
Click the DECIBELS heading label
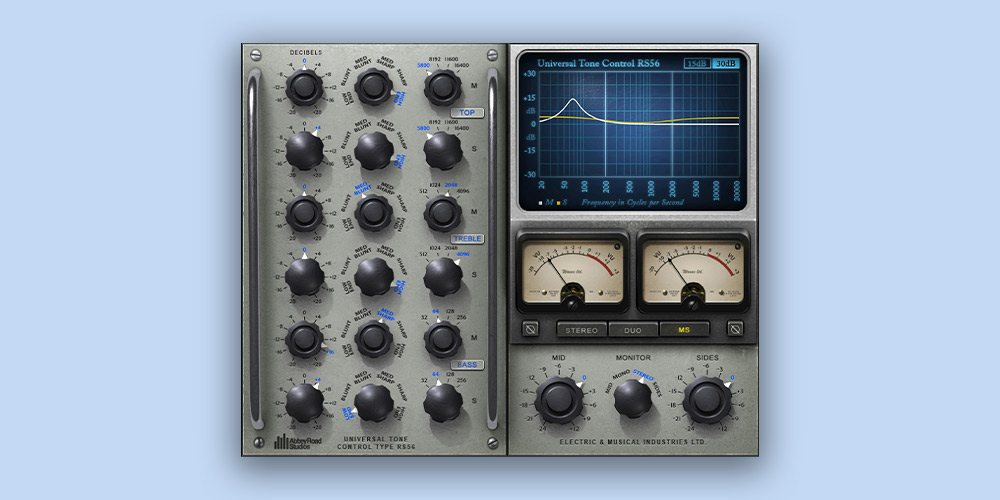coord(305,52)
